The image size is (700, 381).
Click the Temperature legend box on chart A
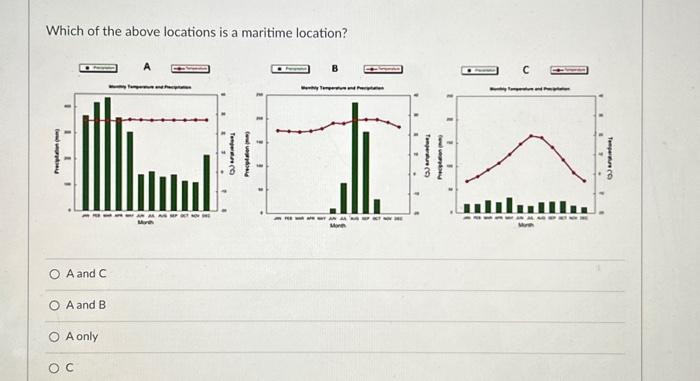click(x=191, y=68)
